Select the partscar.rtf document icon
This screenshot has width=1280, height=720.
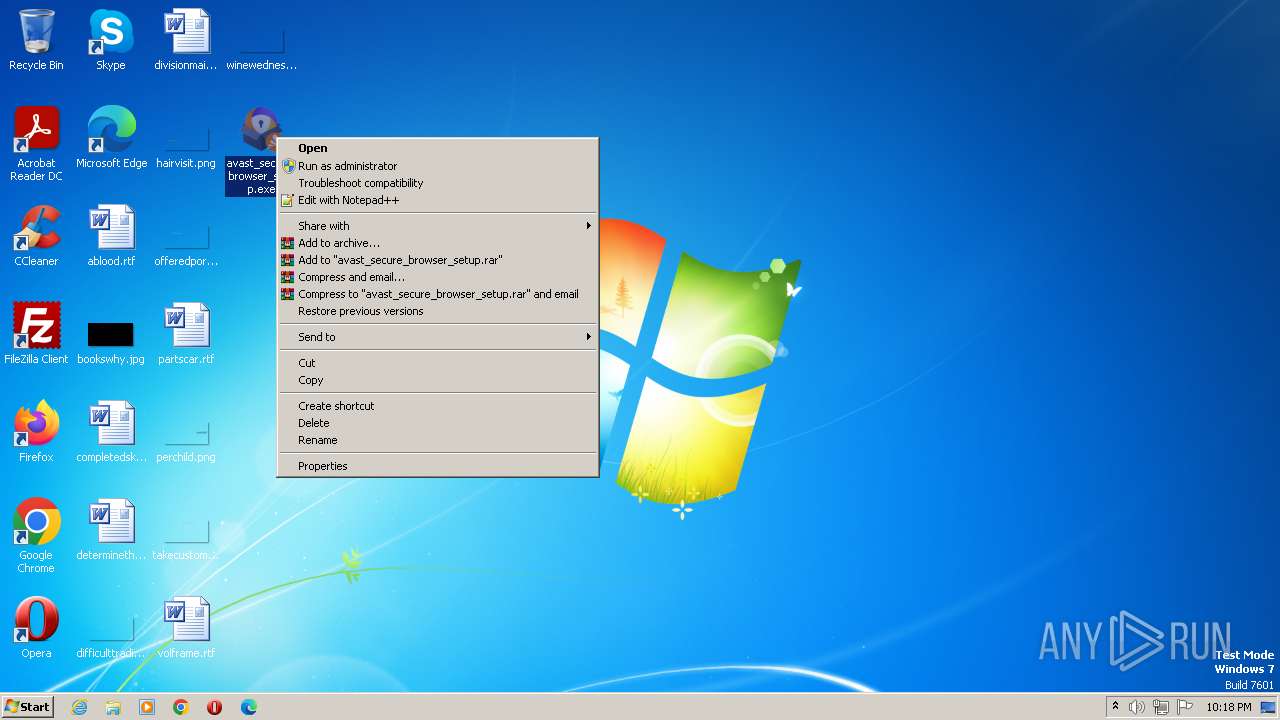[x=186, y=334]
